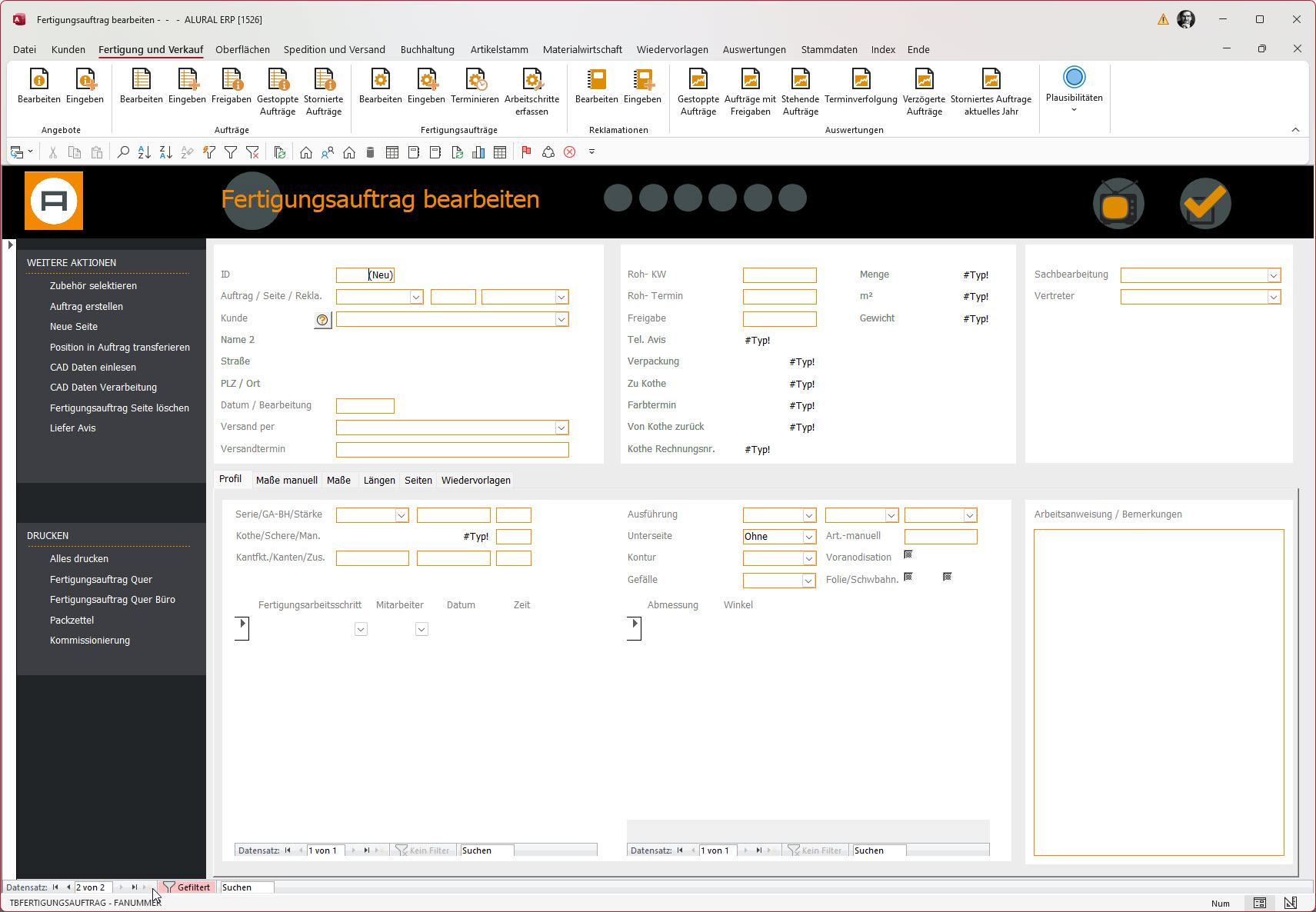Click the orange TV icon in header
Image resolution: width=1316 pixels, height=912 pixels.
[x=1118, y=205]
